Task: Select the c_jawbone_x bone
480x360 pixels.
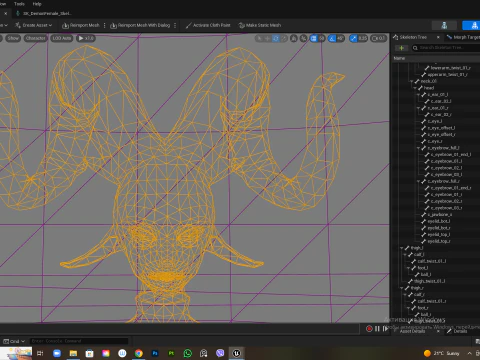Action: pos(439,215)
